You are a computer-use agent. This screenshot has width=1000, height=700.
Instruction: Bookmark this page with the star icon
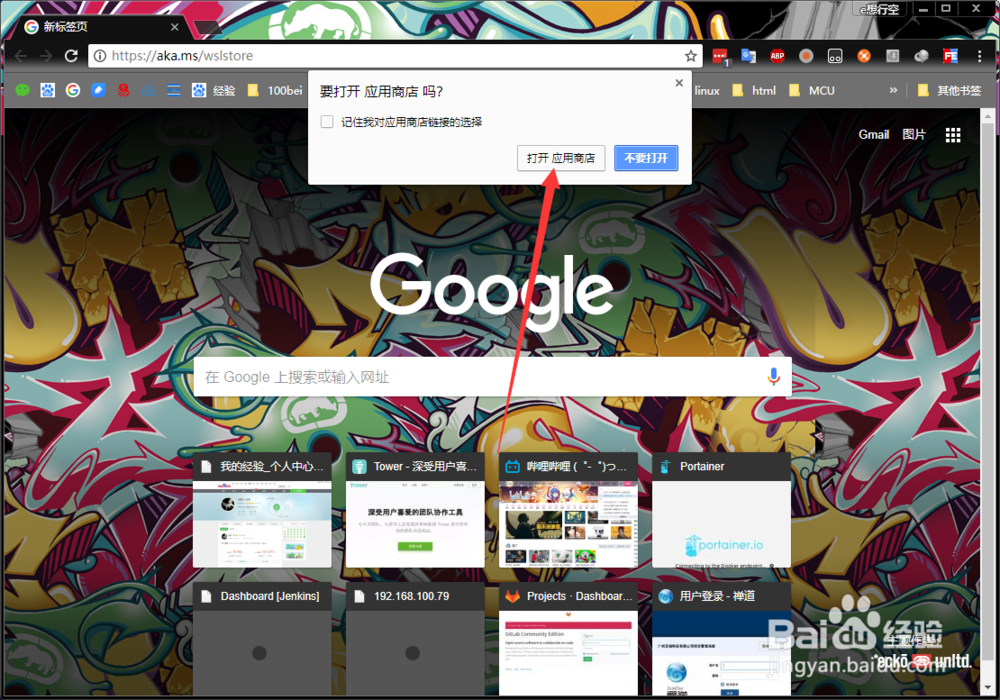(691, 56)
